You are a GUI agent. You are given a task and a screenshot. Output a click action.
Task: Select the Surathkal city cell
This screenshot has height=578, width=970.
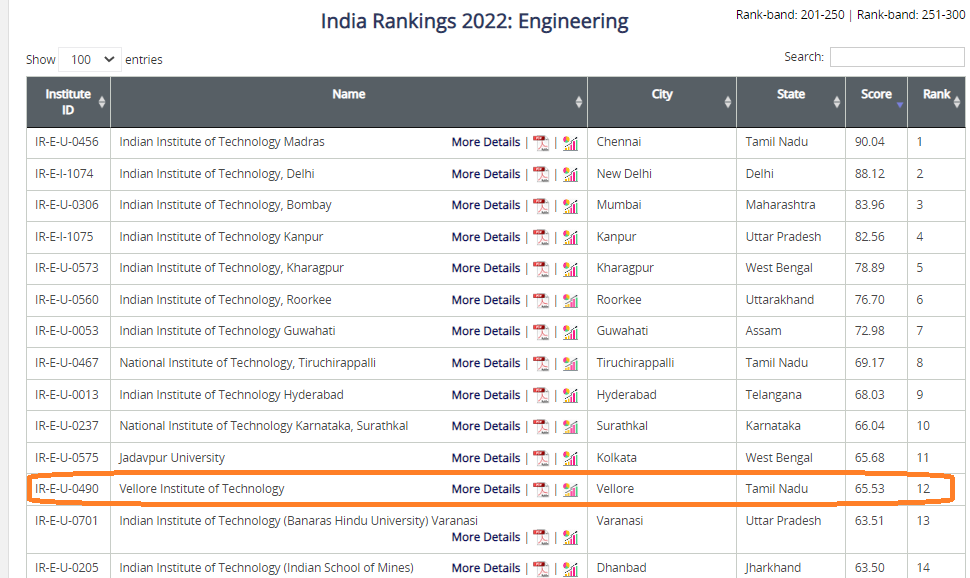(662, 426)
